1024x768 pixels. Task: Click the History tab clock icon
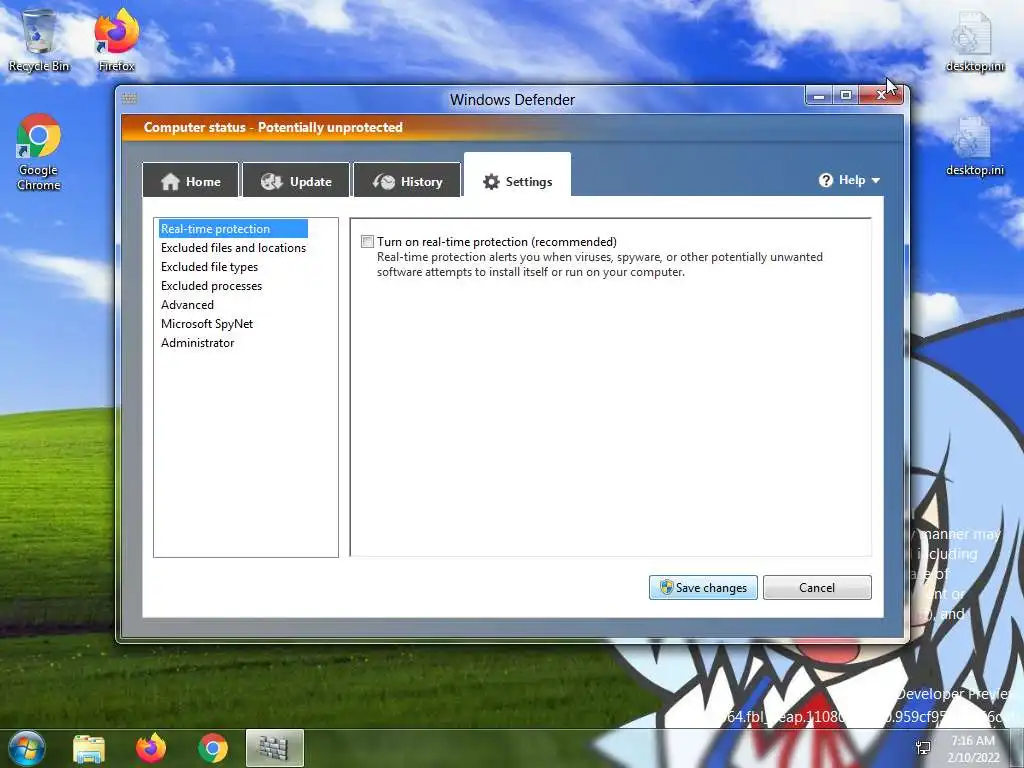[x=384, y=182]
